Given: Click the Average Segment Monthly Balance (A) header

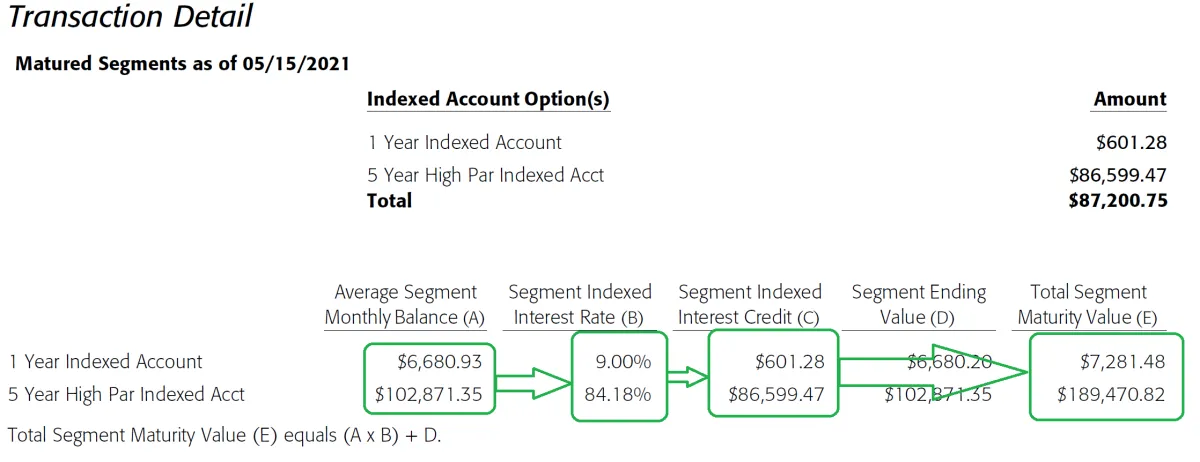Looking at the screenshot, I should coord(405,305).
